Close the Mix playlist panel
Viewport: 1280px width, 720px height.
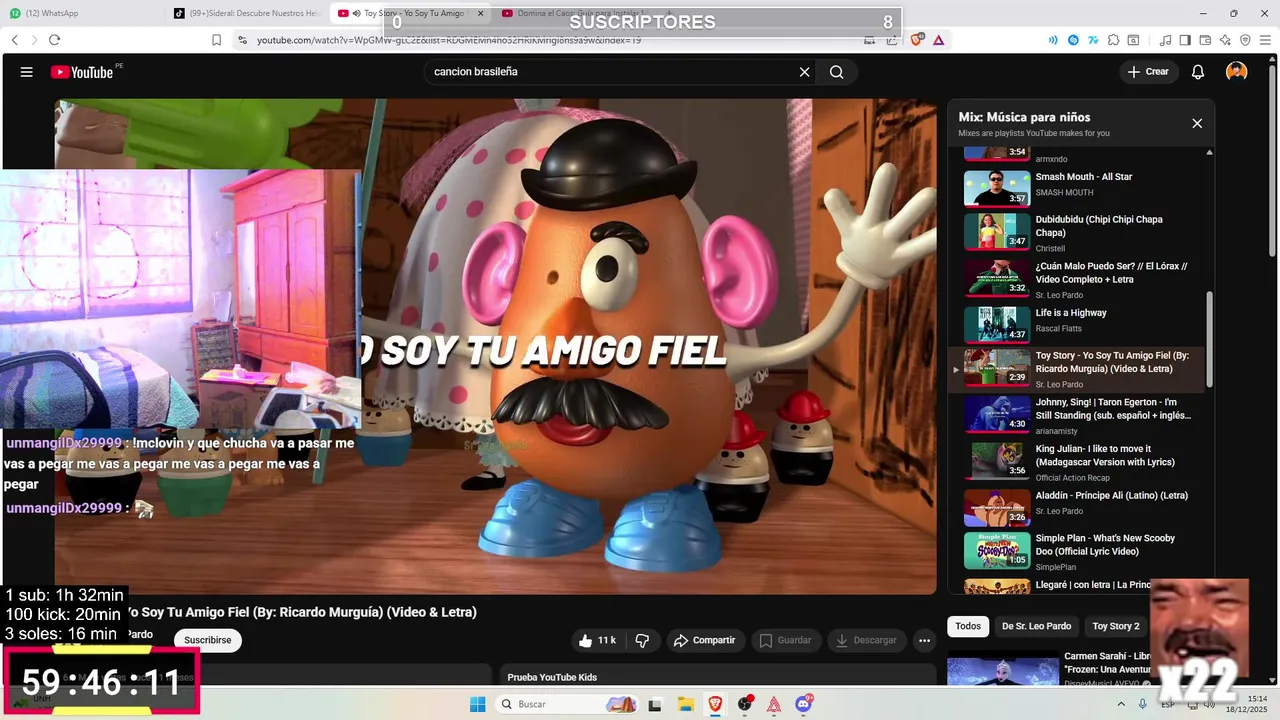pos(1197,123)
